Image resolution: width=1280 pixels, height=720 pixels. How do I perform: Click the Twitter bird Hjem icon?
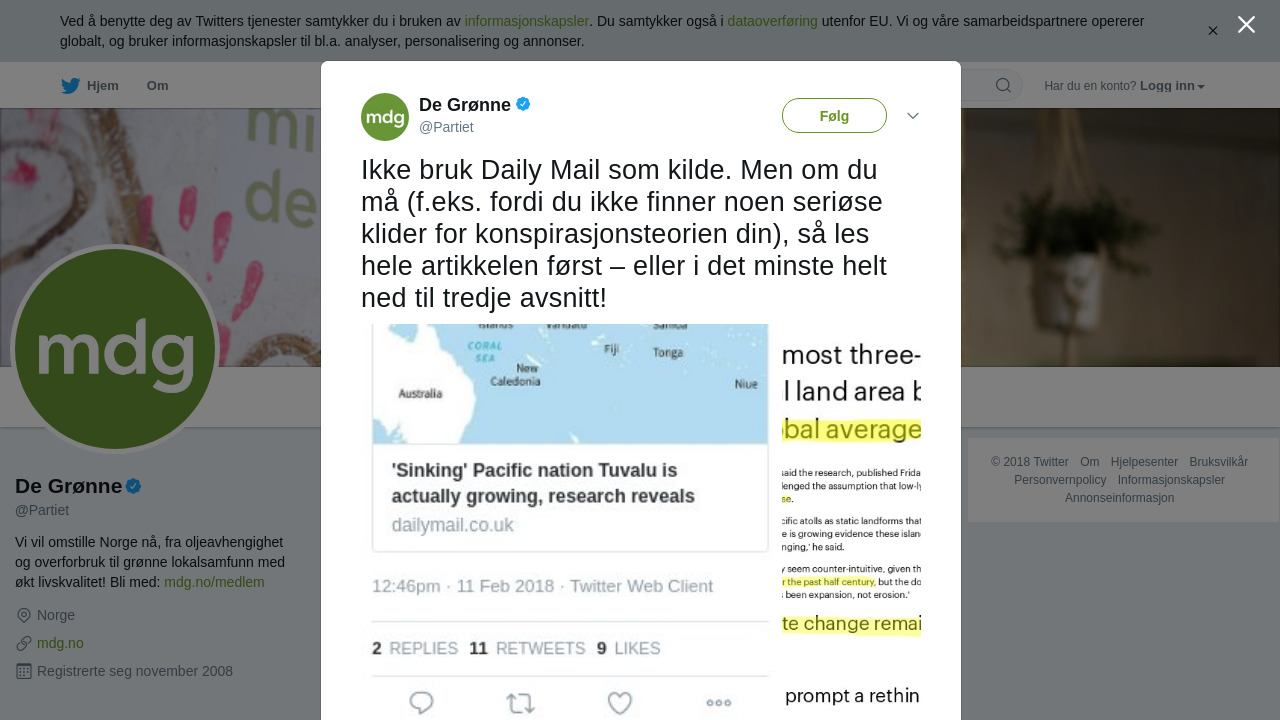tap(70, 86)
